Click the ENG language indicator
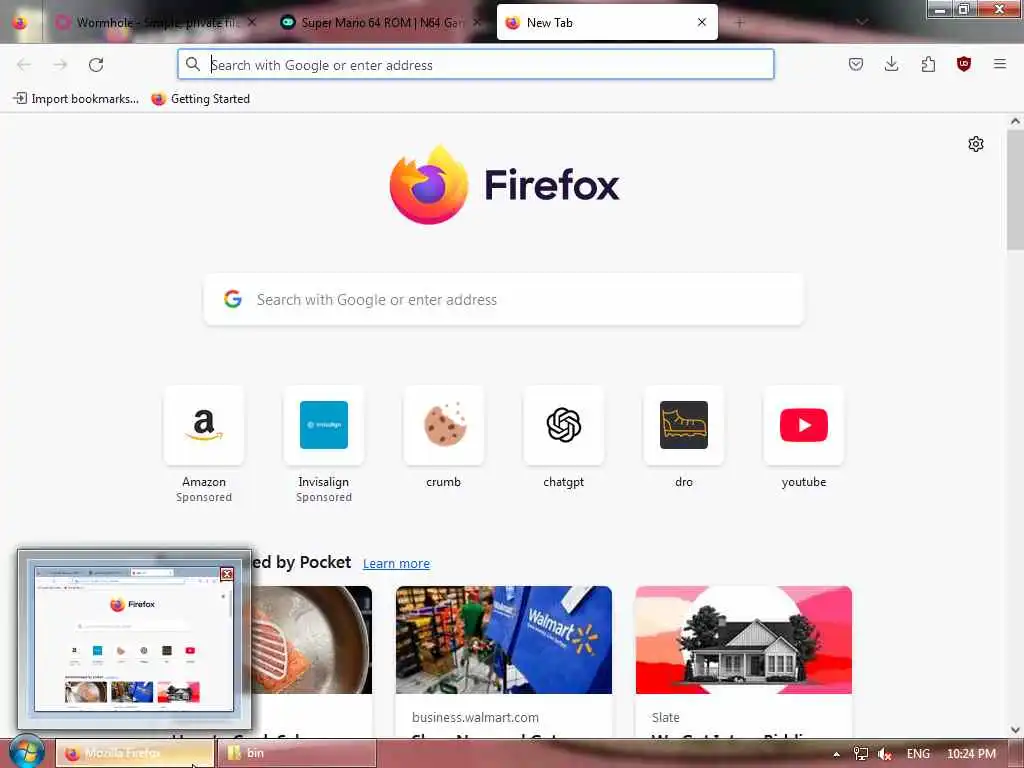This screenshot has width=1024, height=768. (x=918, y=754)
